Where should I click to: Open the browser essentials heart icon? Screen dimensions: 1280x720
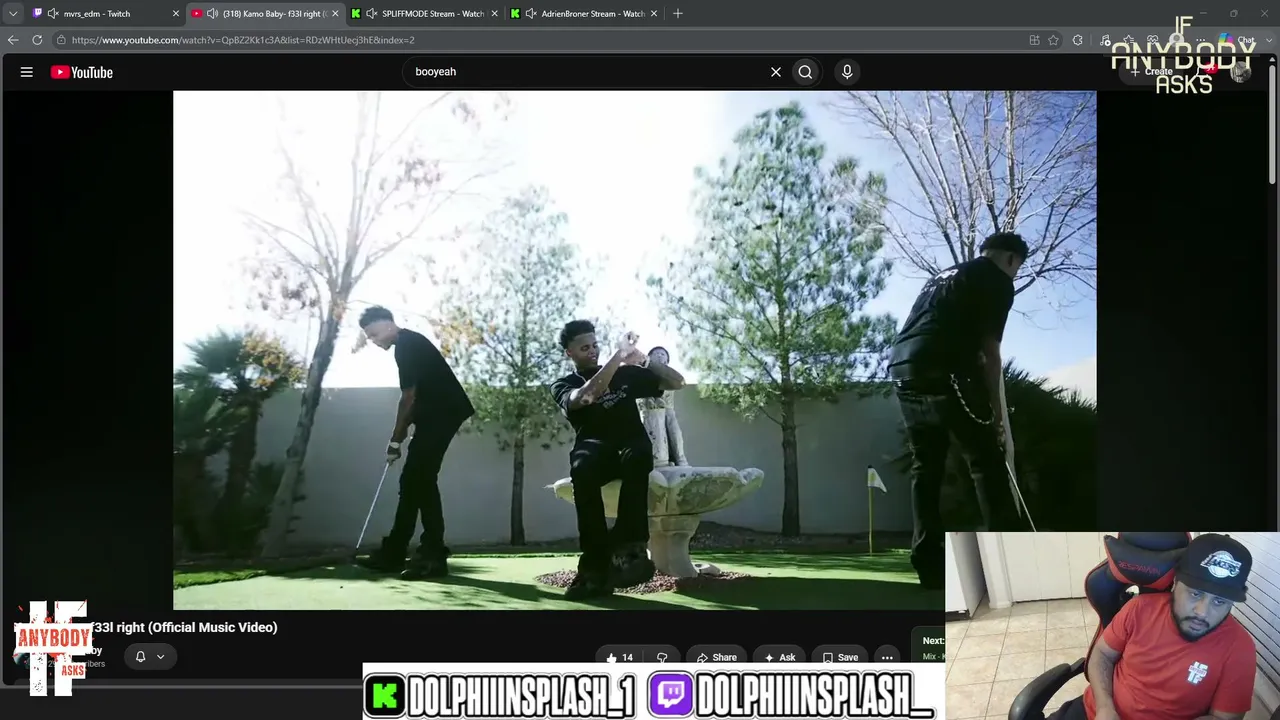point(1153,40)
